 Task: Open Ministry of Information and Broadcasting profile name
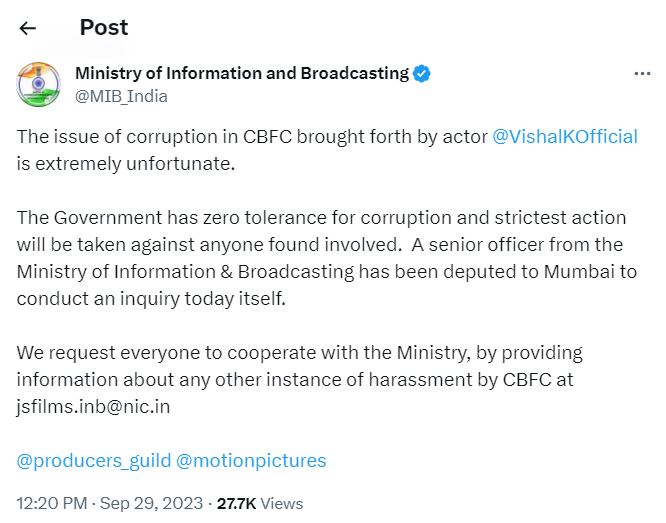[x=242, y=73]
